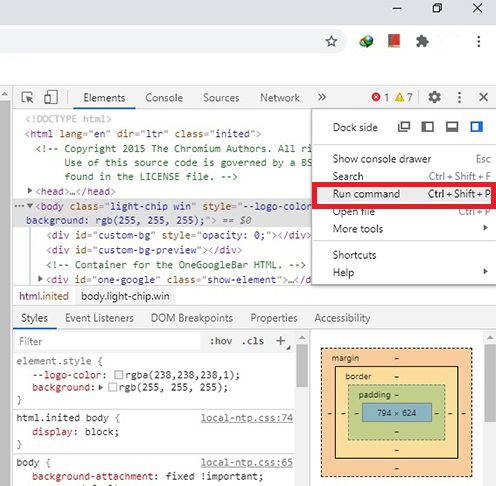The width and height of the screenshot is (496, 486).
Task: Bookmark this page with the star
Action: (331, 42)
